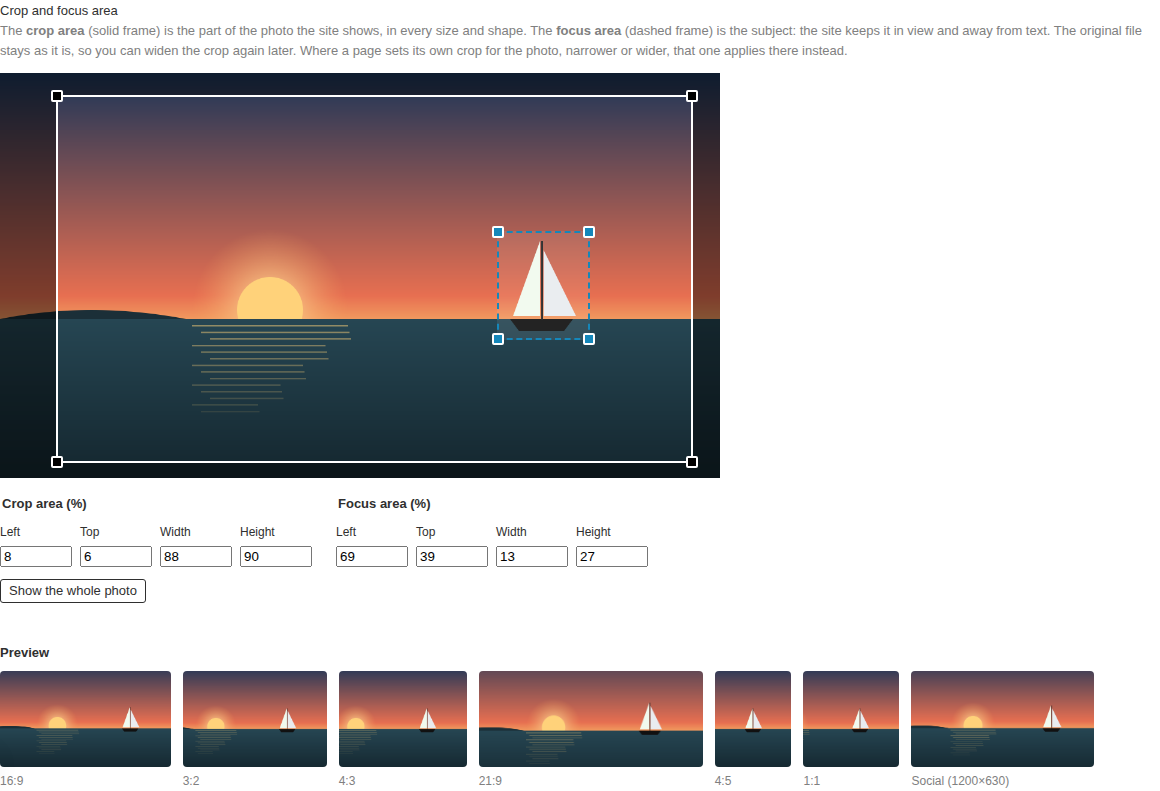
Task: Click the 4:5 caption label
Action: 723,781
